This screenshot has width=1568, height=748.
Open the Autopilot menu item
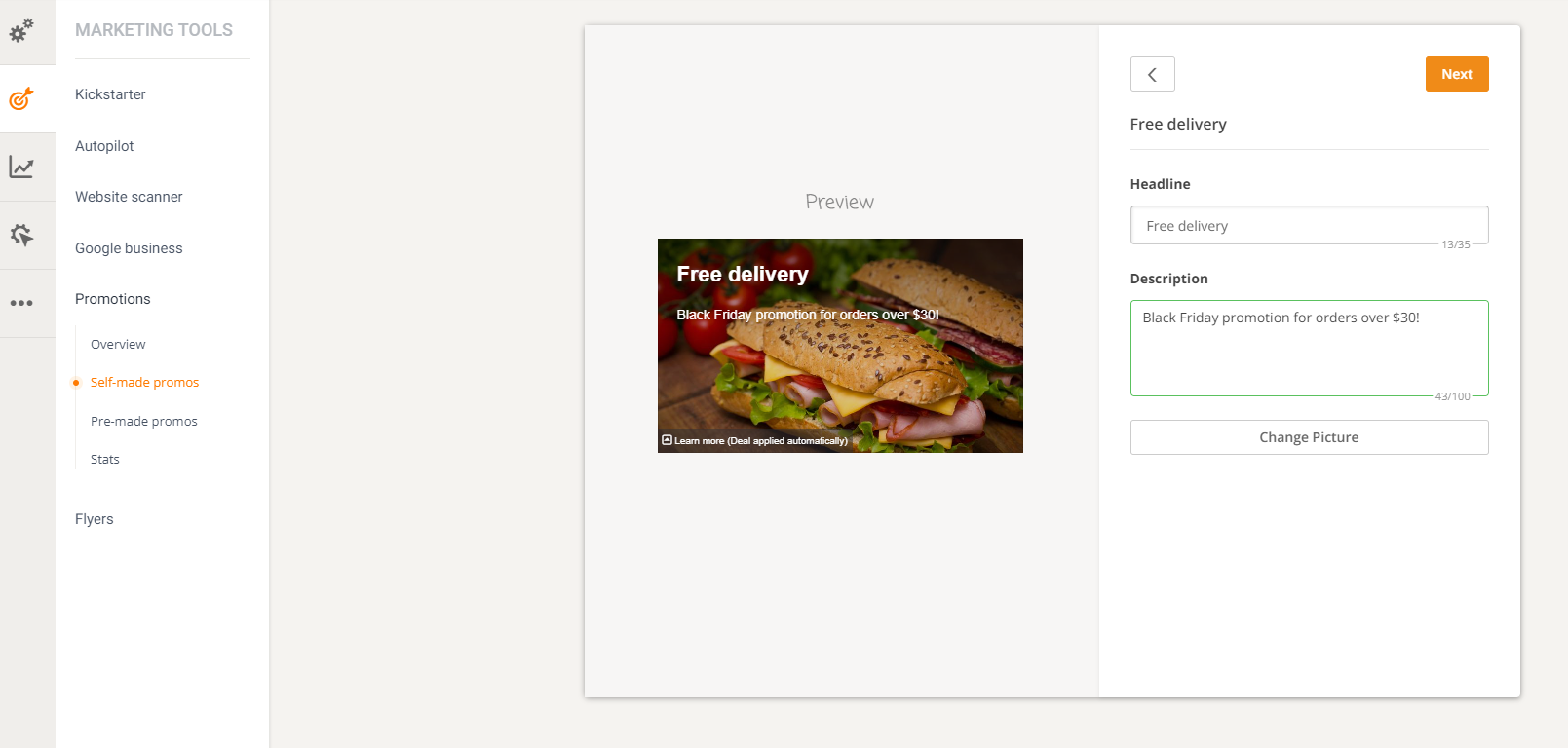[104, 146]
